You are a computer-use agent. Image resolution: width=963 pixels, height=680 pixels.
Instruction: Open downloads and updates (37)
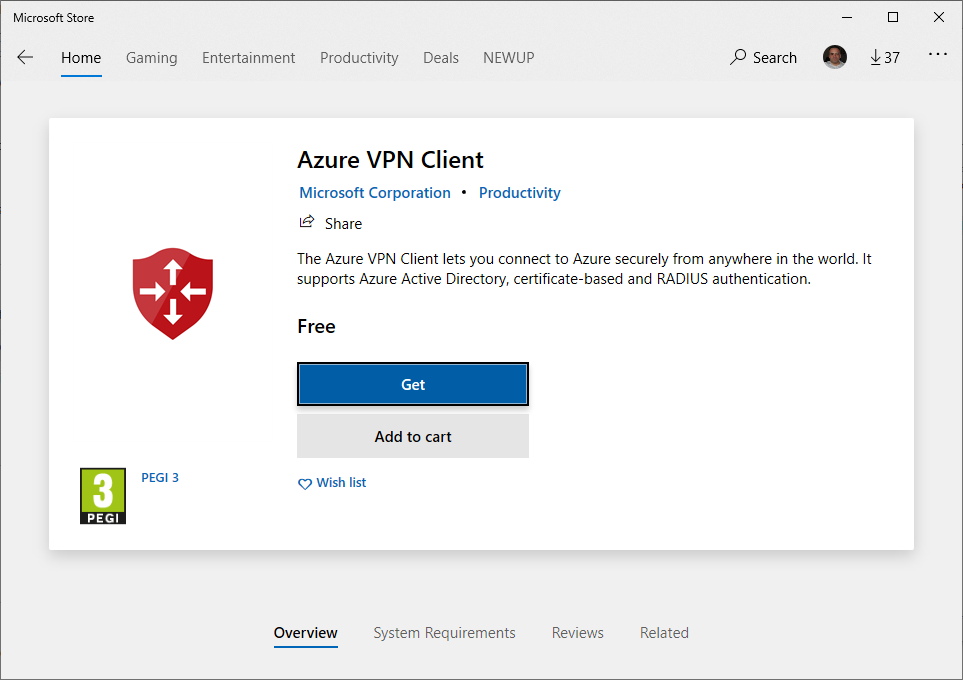(885, 58)
